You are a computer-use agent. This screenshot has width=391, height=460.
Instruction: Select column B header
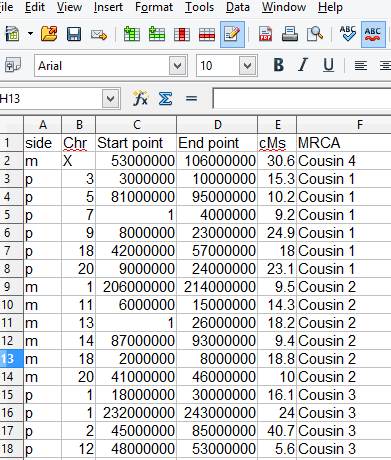[79, 125]
